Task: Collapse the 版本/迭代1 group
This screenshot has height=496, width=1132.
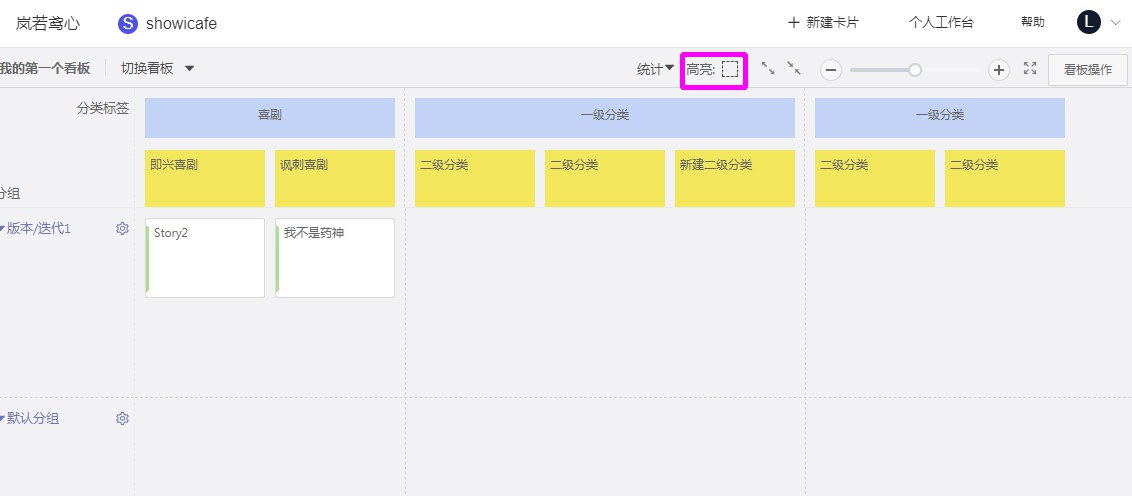Action: pyautogui.click(x=3, y=229)
